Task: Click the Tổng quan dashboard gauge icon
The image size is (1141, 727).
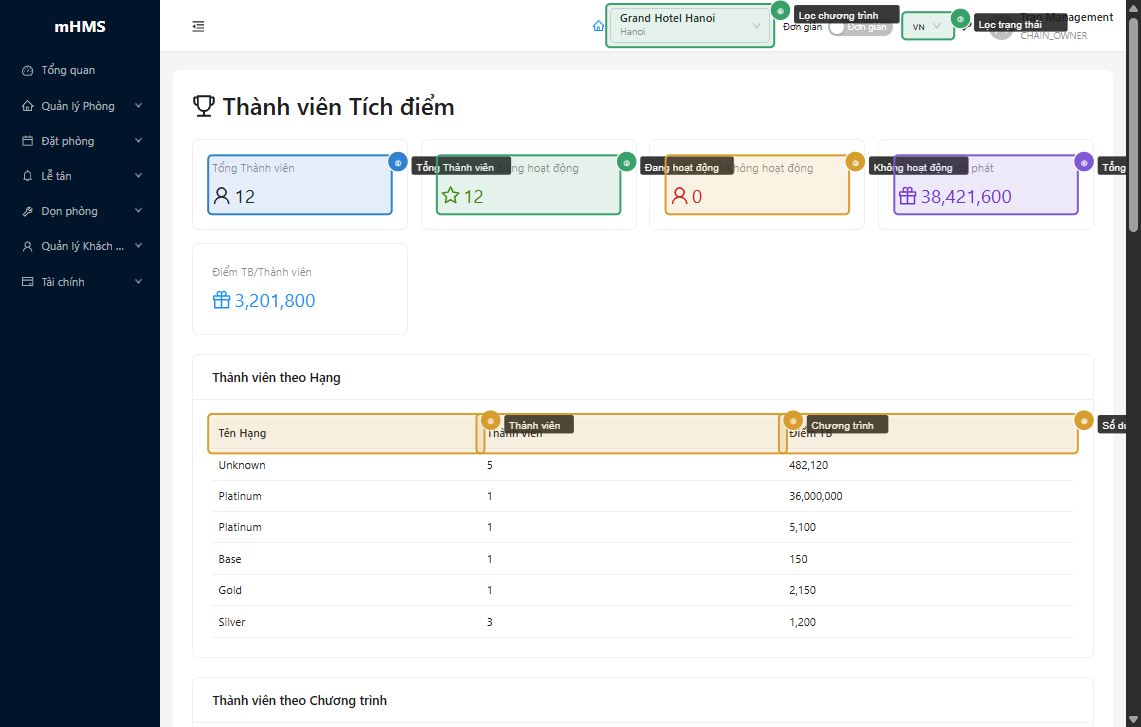Action: 28,71
